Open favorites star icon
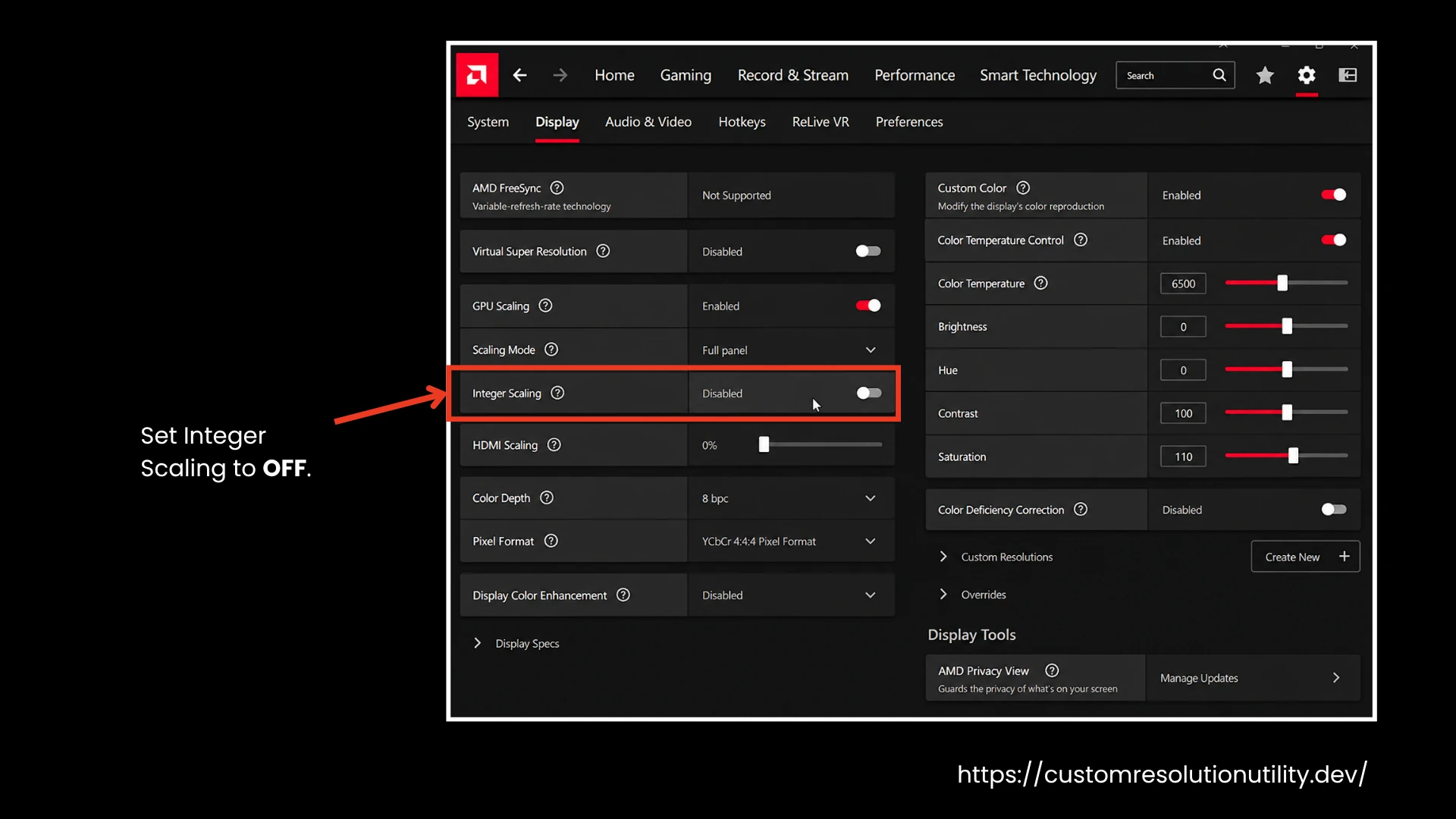1456x819 pixels. click(x=1265, y=75)
